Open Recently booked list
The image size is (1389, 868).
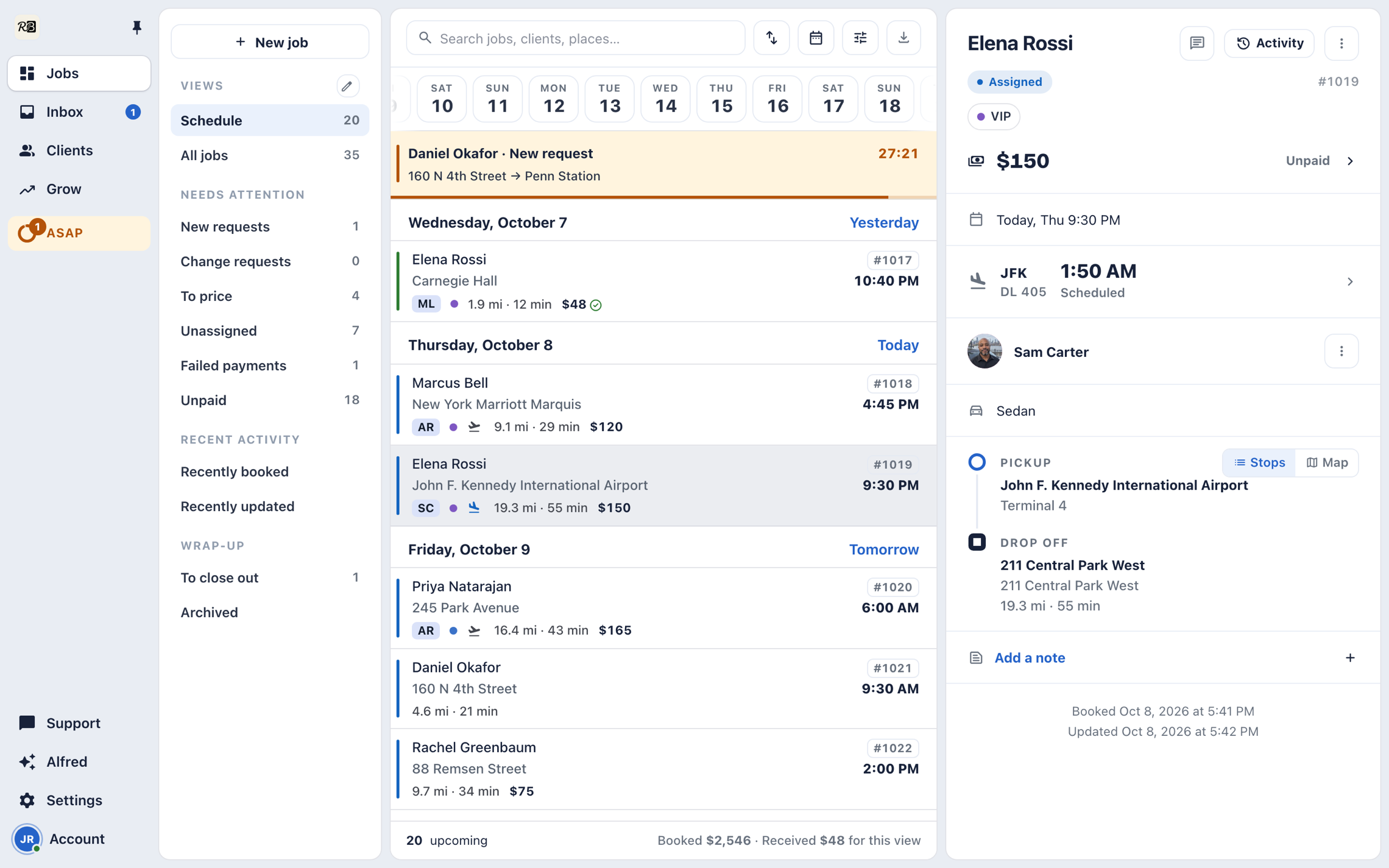click(270, 471)
